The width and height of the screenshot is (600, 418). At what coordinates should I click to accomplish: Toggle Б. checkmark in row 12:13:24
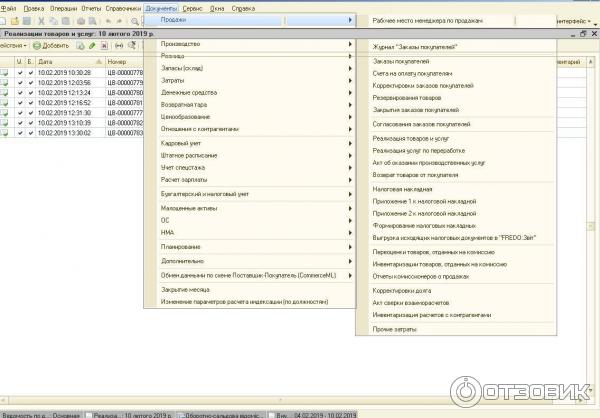coord(31,93)
